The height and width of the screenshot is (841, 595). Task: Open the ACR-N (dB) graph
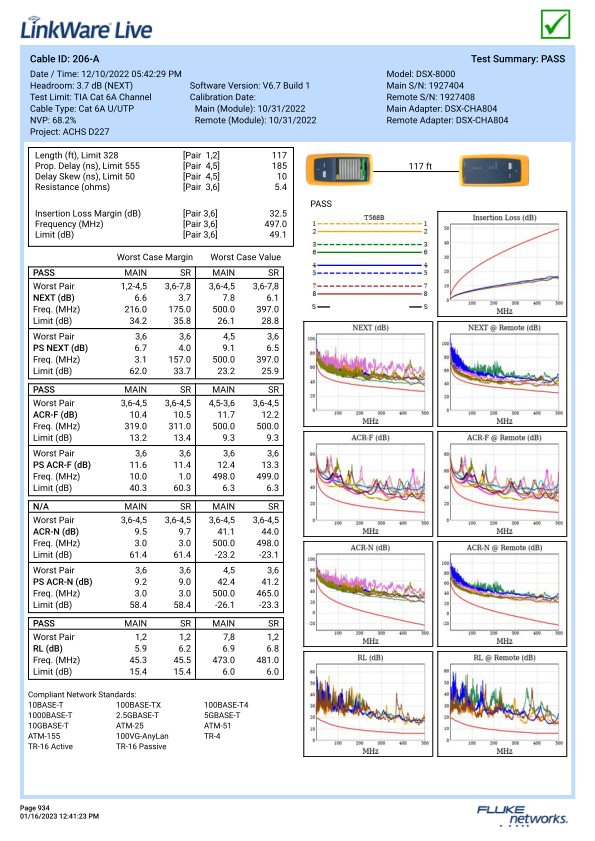coord(368,594)
